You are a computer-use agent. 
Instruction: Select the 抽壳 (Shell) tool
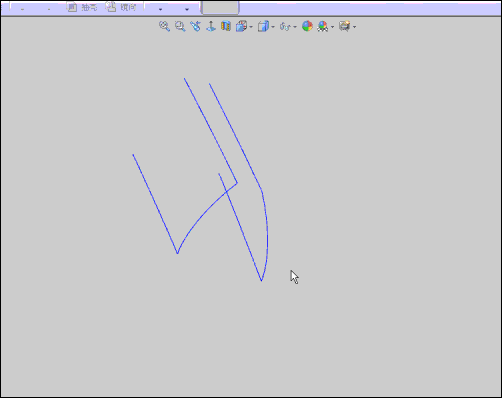point(82,7)
